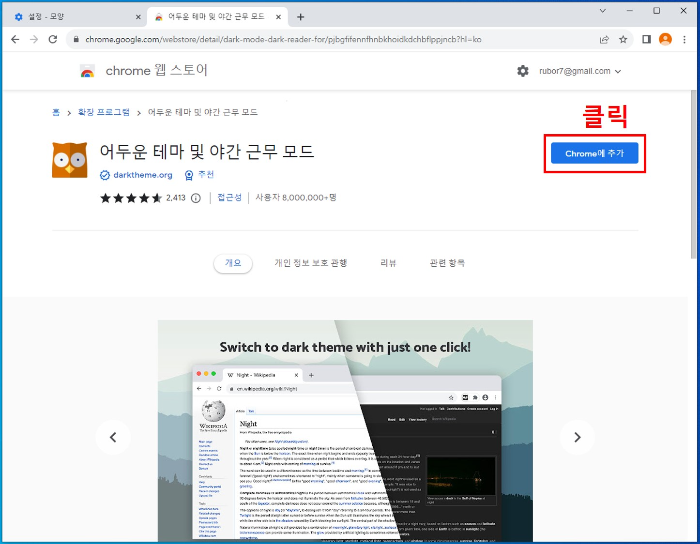This screenshot has height=544, width=700.
Task: Open the 접근성 category link
Action: tap(229, 198)
